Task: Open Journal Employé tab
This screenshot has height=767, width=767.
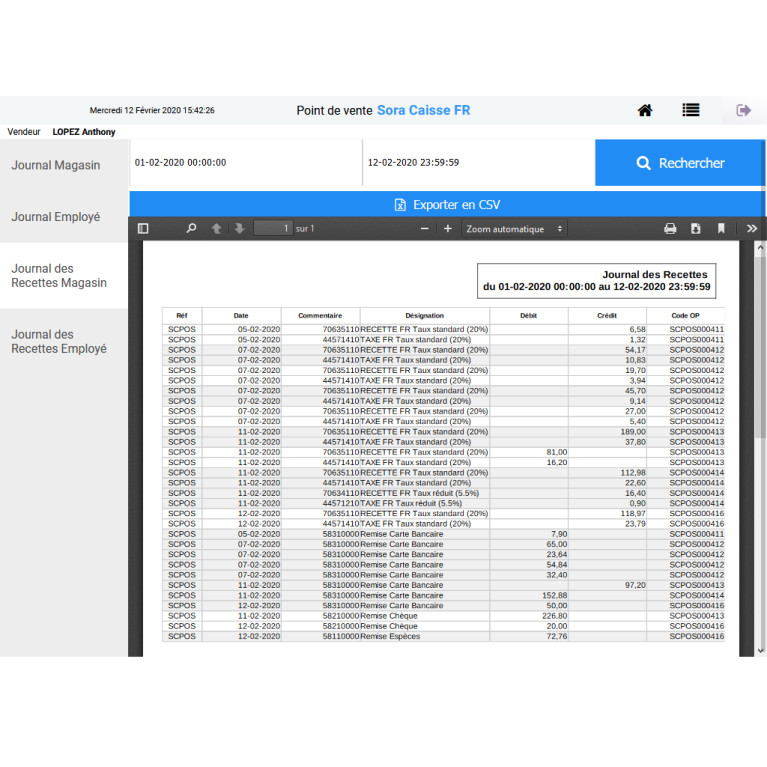Action: (56, 216)
